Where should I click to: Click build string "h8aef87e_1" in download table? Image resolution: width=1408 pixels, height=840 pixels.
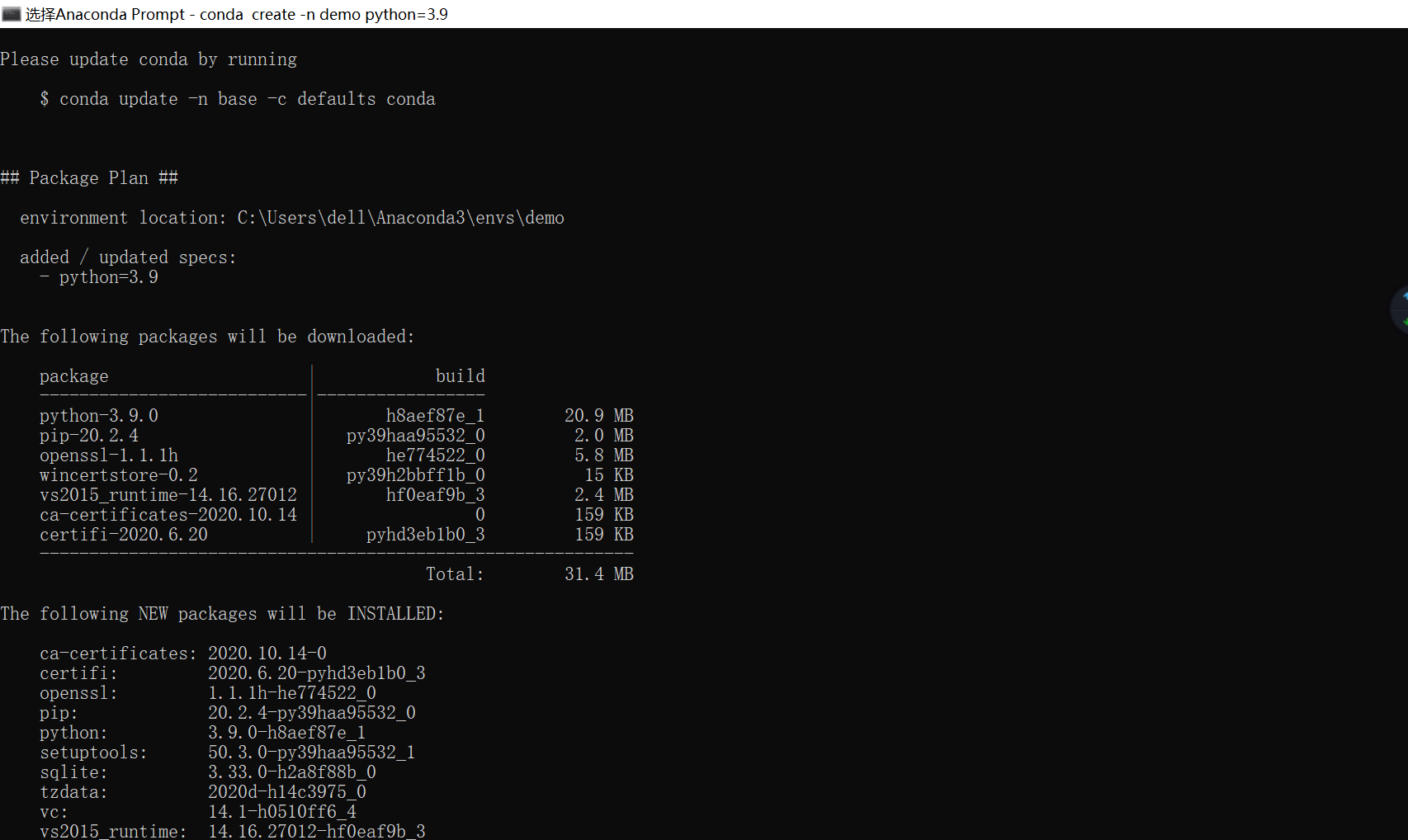coord(436,416)
